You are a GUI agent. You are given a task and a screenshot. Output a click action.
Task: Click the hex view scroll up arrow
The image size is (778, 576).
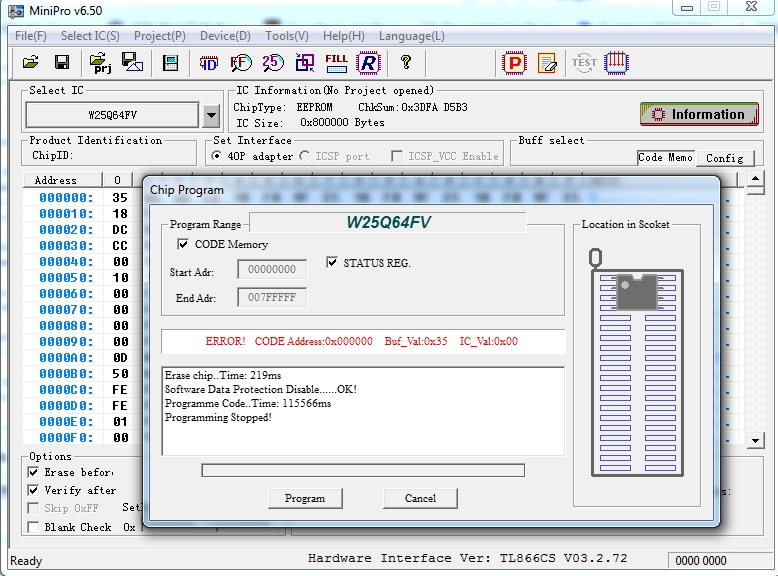755,178
